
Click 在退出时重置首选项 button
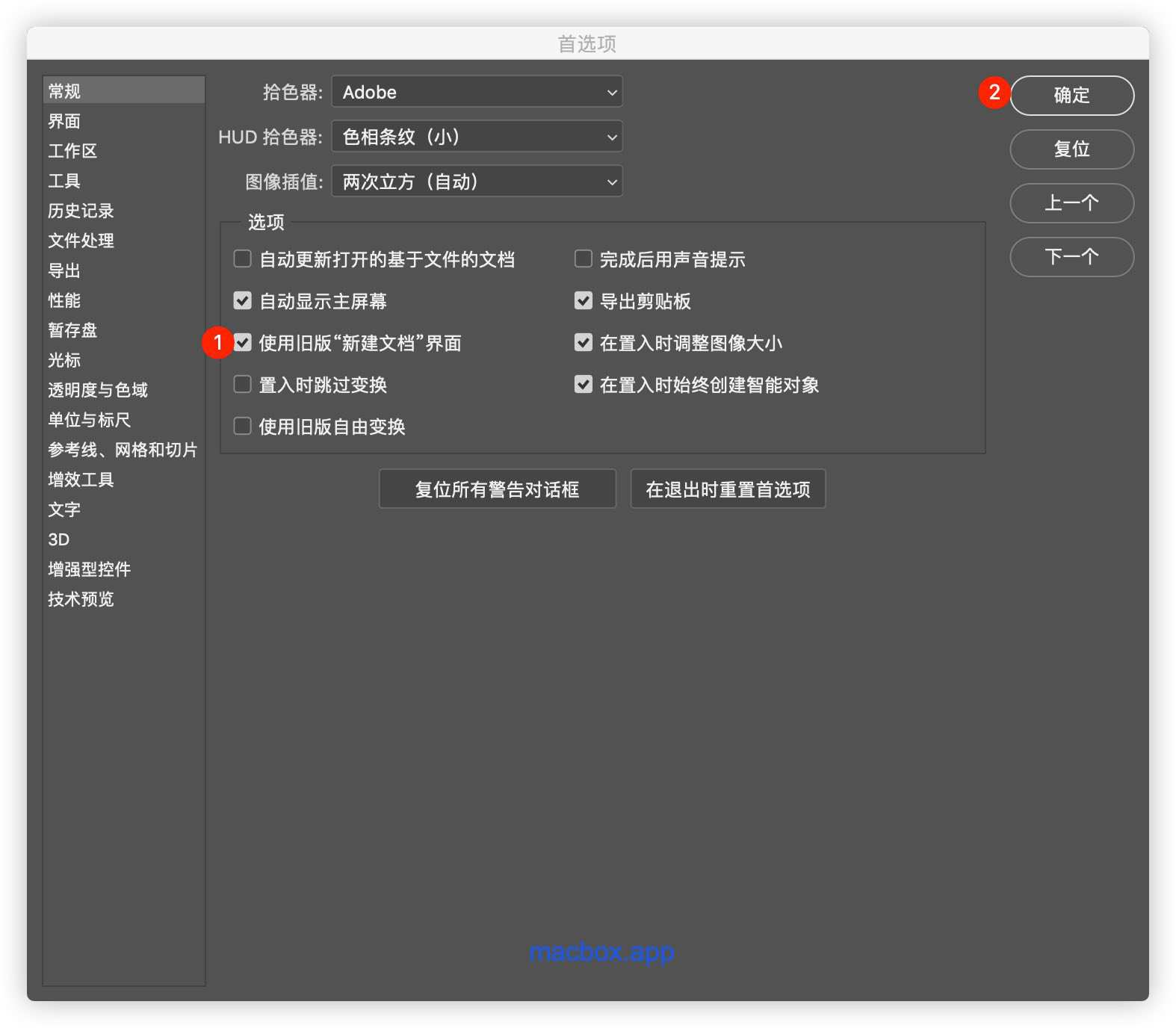coord(728,489)
